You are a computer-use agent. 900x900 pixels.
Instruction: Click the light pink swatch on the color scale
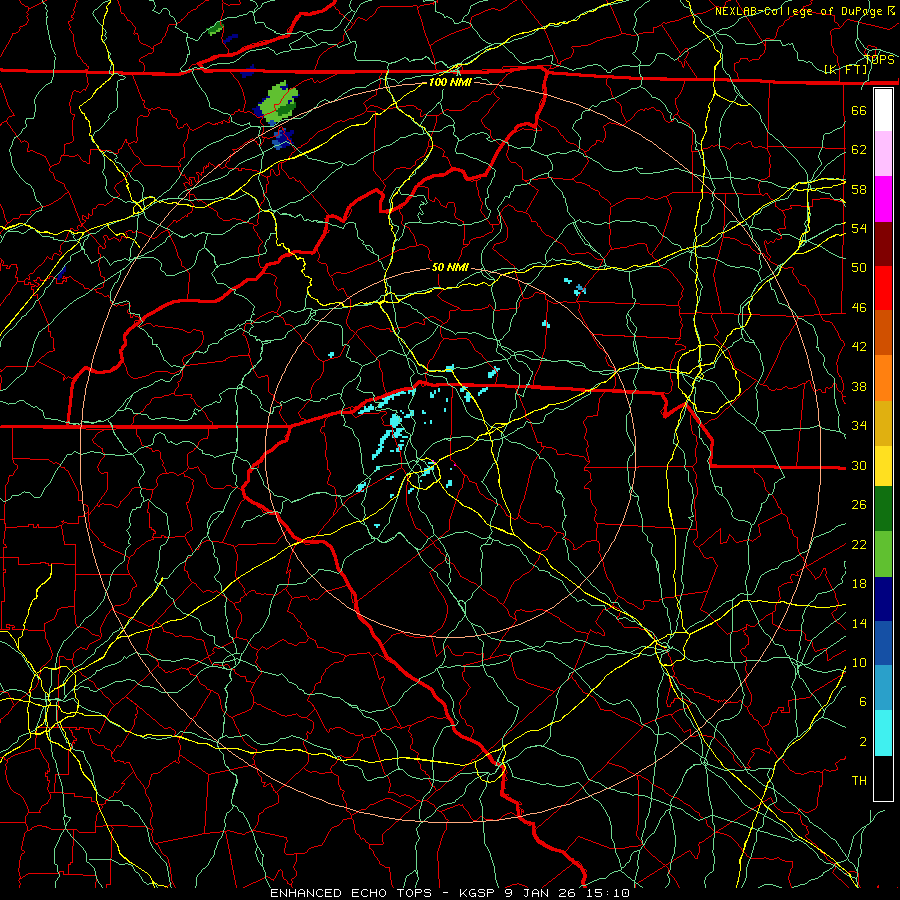[x=883, y=154]
